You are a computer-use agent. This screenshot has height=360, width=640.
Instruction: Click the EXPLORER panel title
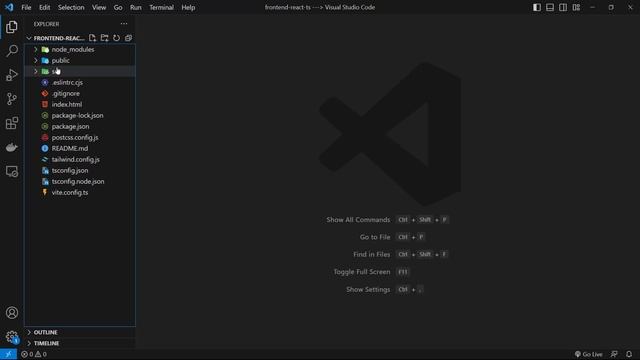coord(47,24)
